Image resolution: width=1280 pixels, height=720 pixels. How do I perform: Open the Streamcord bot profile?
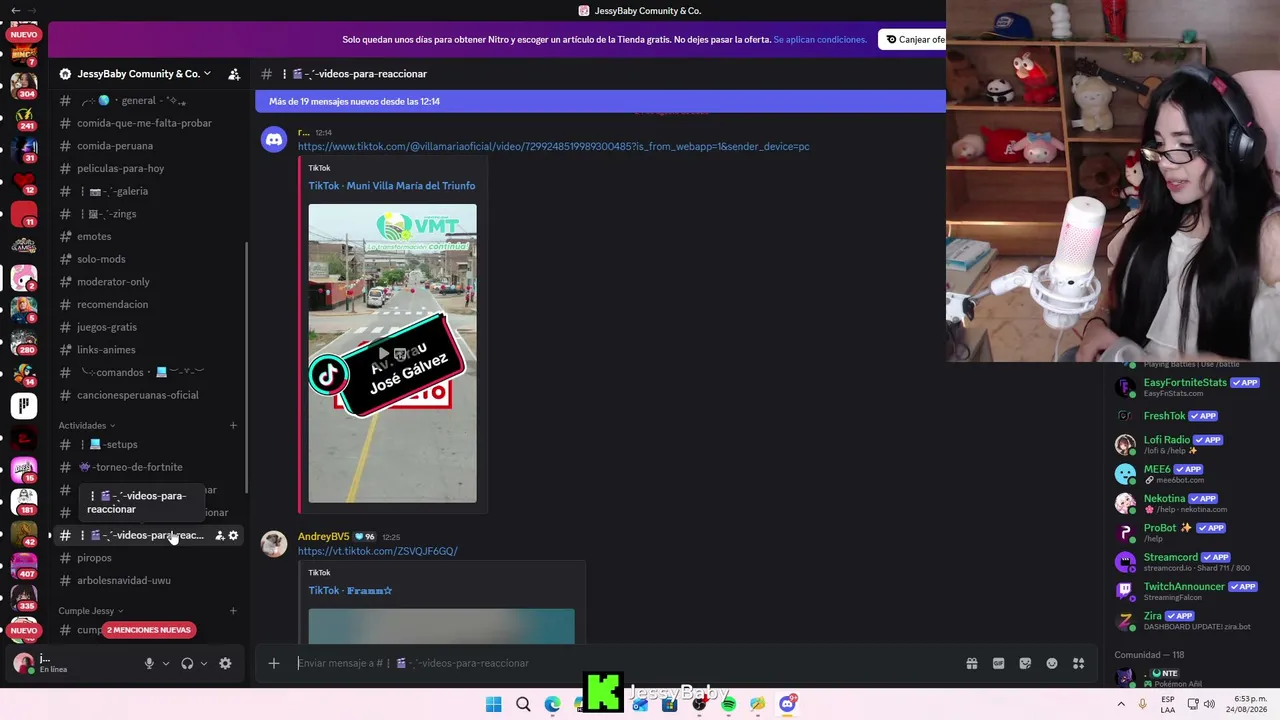pos(1187,561)
